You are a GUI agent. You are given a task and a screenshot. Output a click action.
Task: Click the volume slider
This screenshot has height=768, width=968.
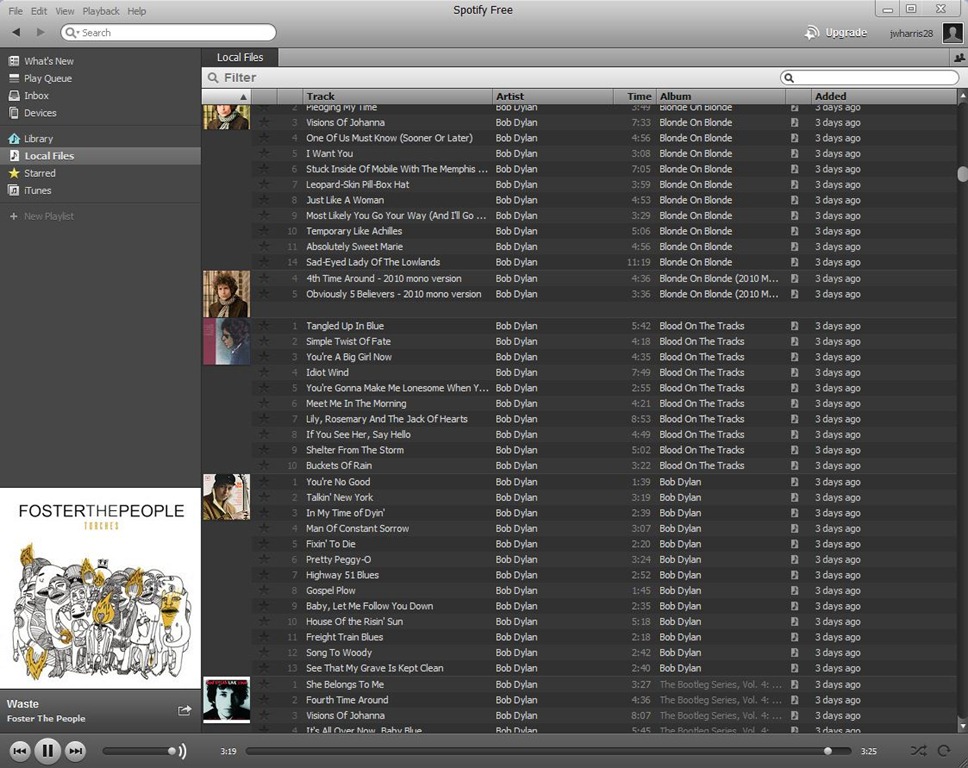click(140, 751)
